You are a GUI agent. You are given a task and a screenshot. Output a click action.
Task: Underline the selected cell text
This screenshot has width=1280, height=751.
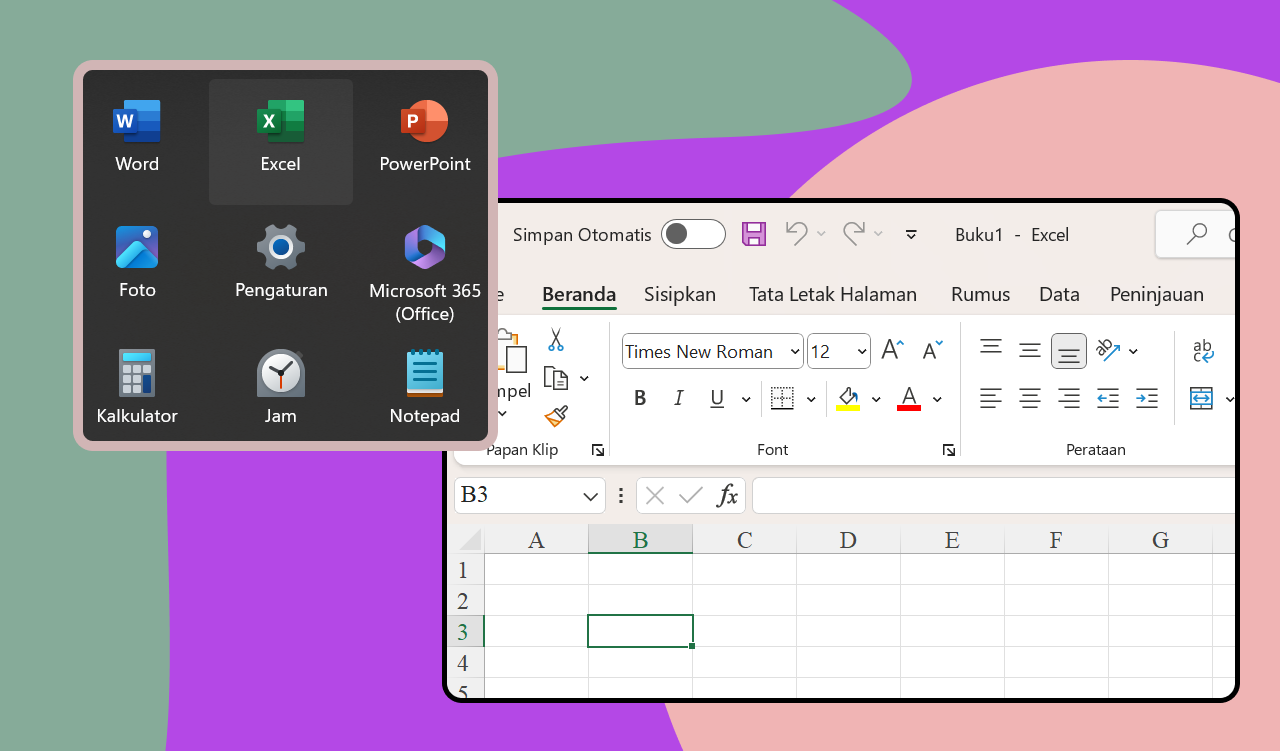[716, 398]
